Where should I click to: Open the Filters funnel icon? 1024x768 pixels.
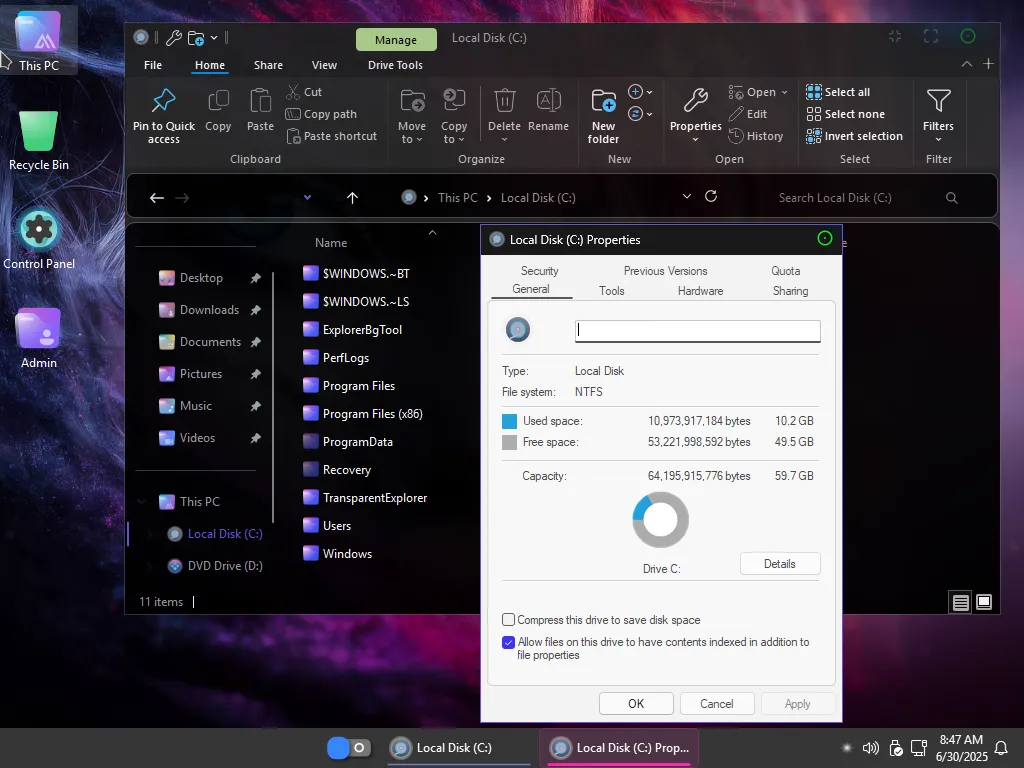click(x=938, y=101)
